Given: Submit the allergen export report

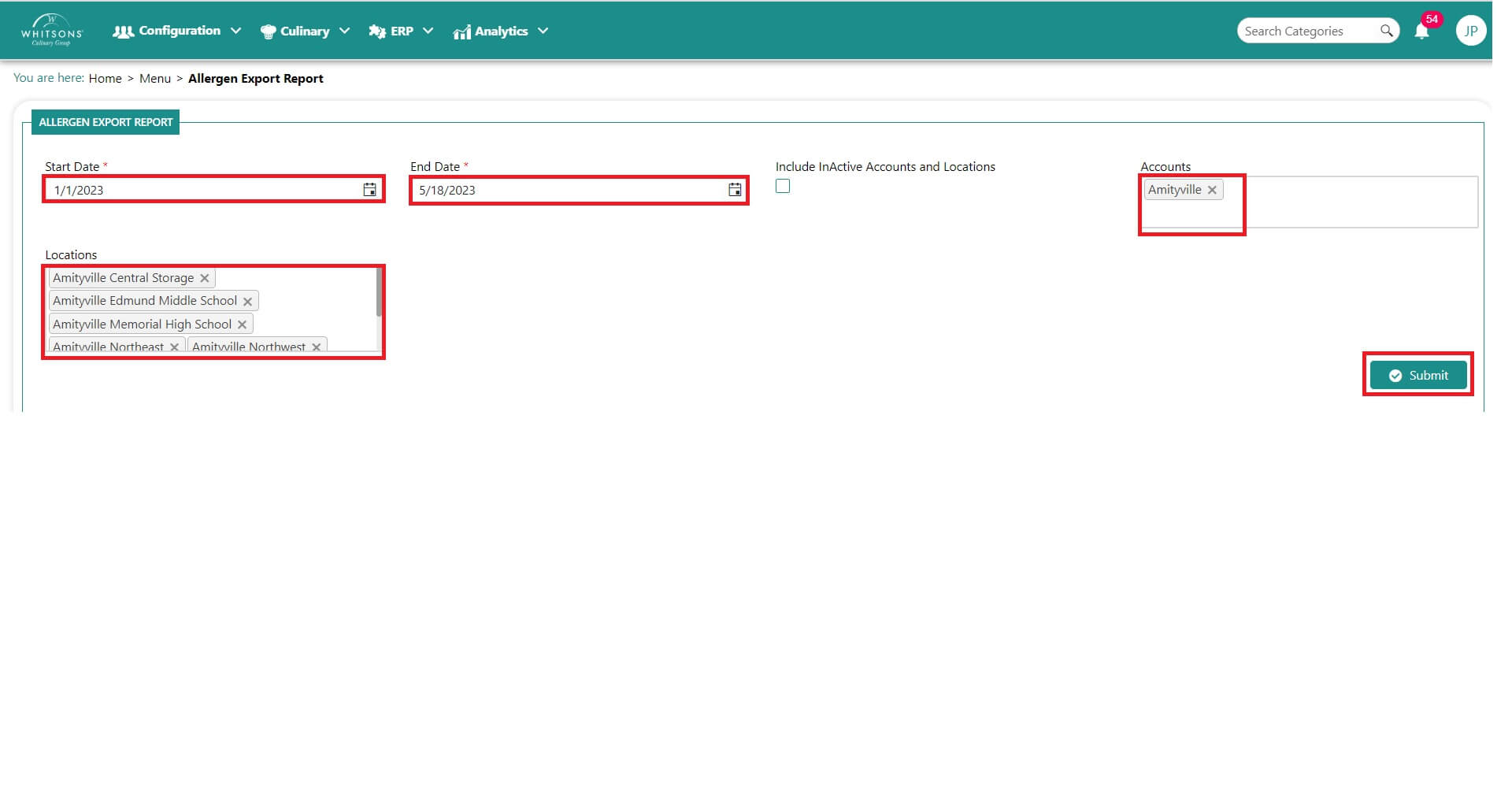Looking at the screenshot, I should 1417,376.
